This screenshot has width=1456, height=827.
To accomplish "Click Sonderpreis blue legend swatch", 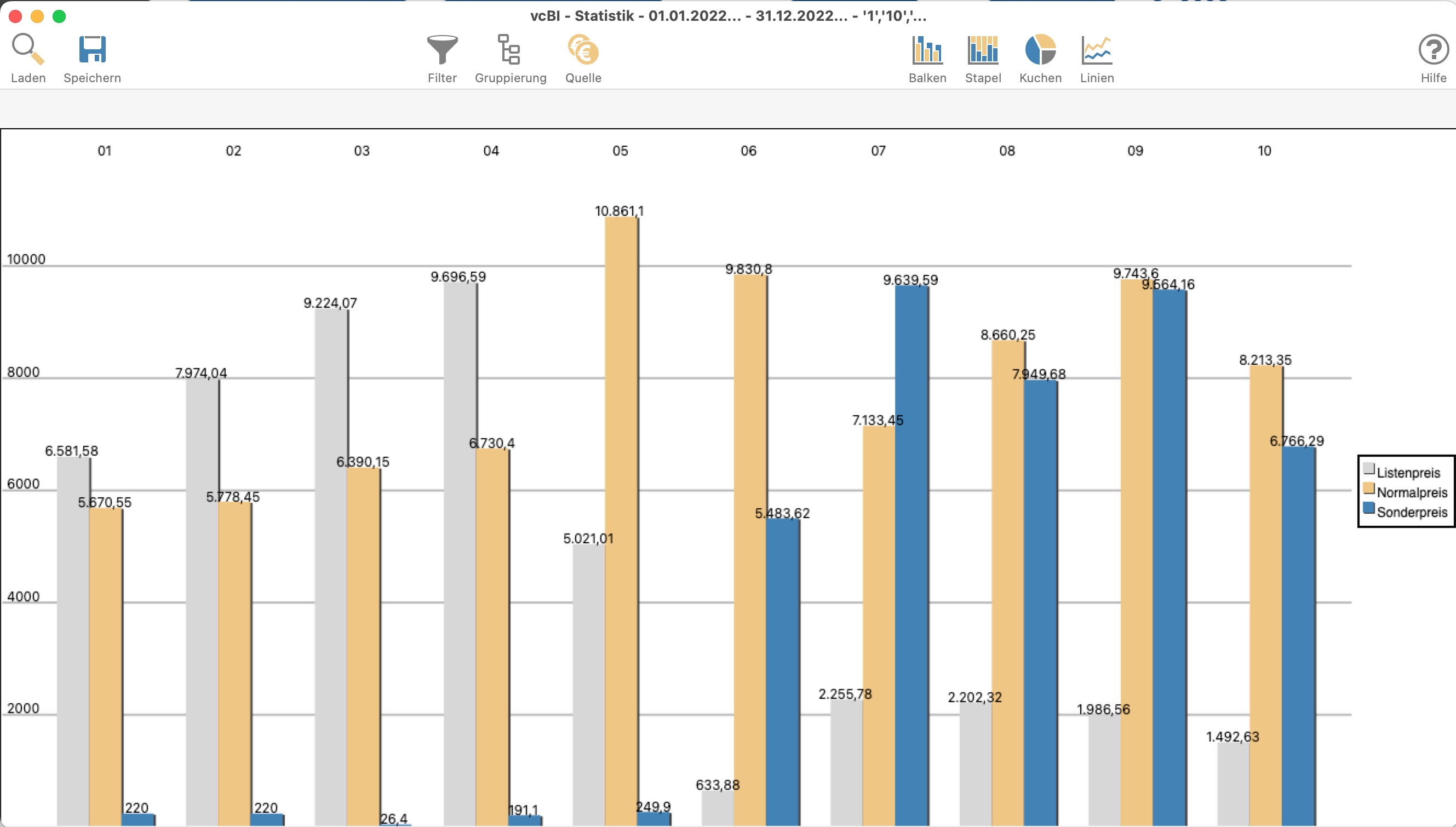I will [1368, 508].
